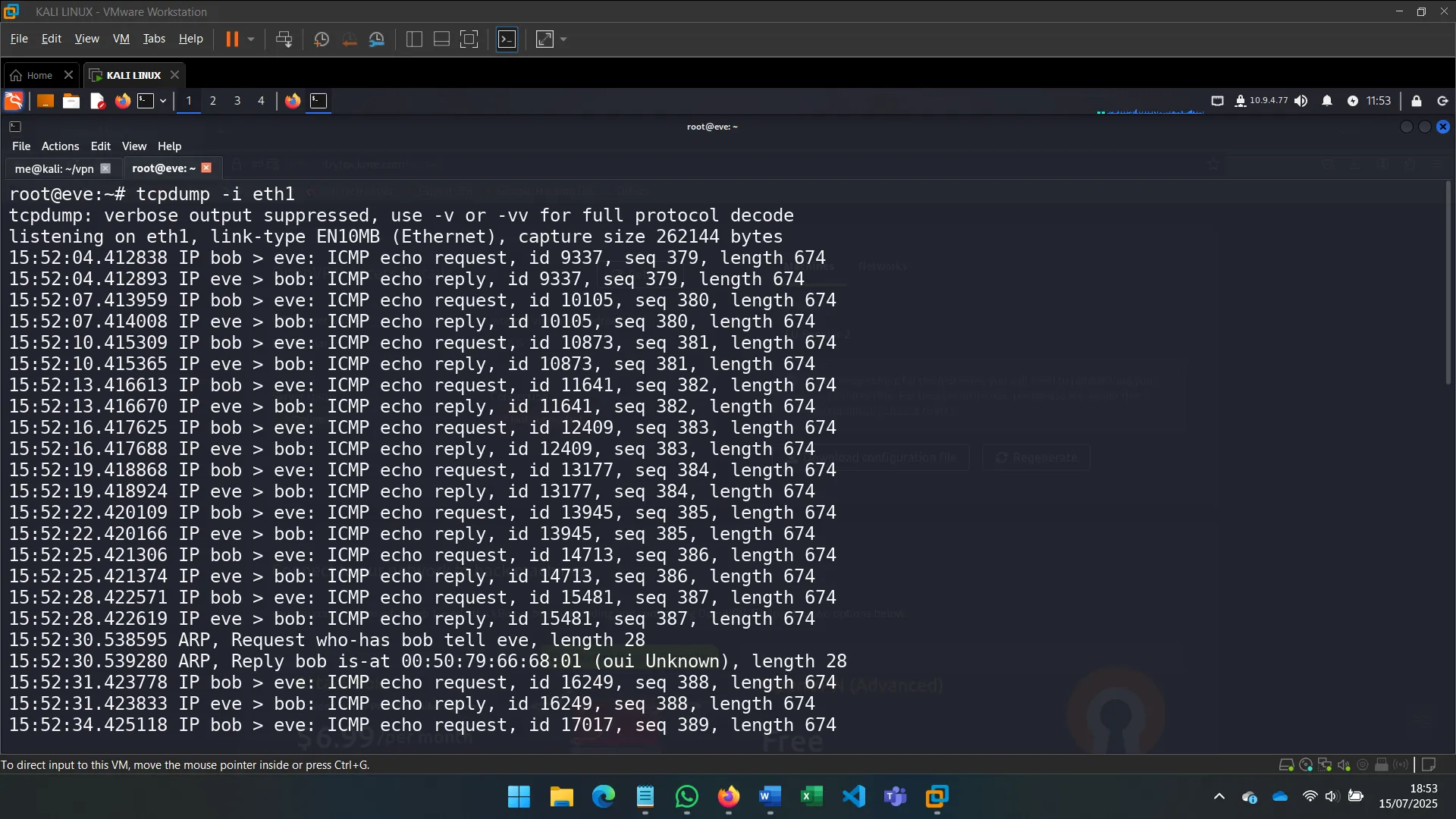Image resolution: width=1456 pixels, height=819 pixels.
Task: Open the stretch mode dropdown in VMware toolbar
Action: (564, 39)
